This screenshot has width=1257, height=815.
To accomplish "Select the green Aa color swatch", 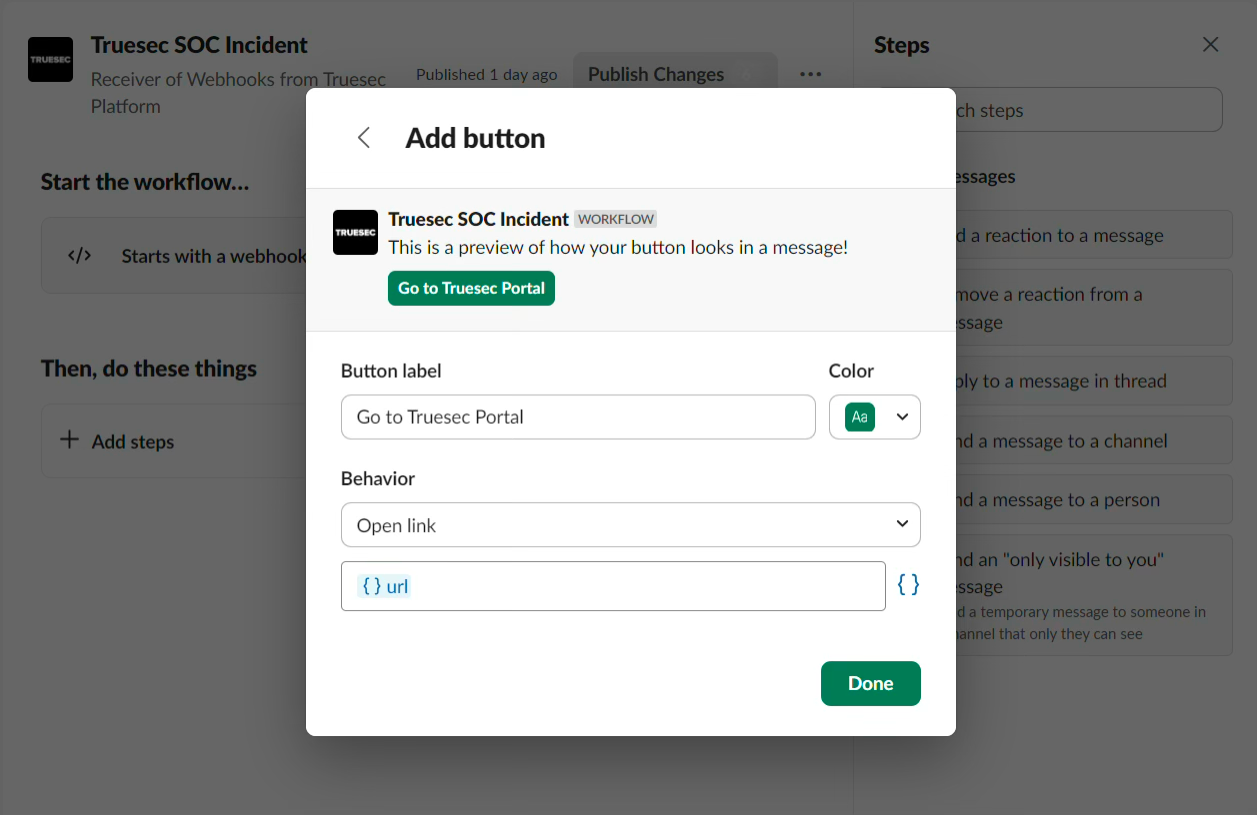I will tap(860, 417).
